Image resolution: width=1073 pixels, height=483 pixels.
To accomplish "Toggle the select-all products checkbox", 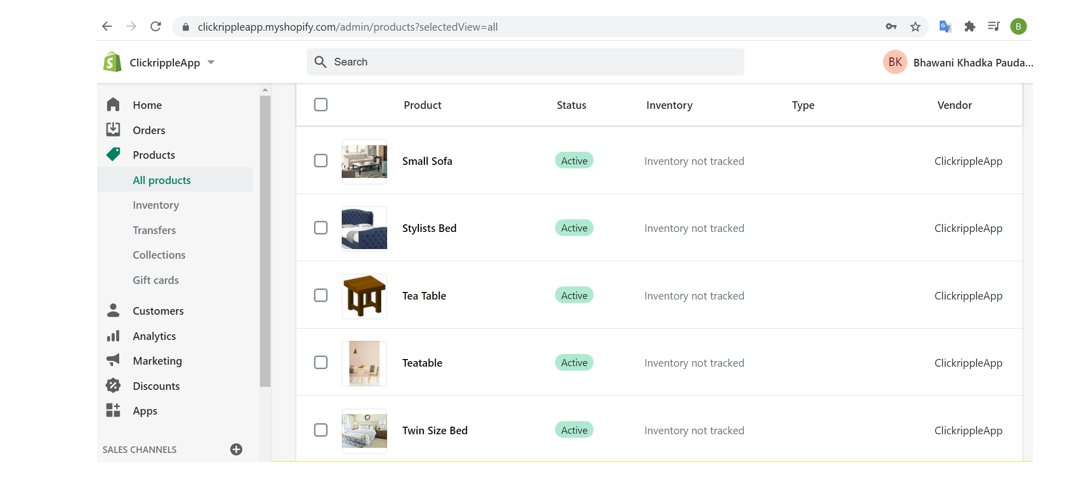I will tap(321, 105).
